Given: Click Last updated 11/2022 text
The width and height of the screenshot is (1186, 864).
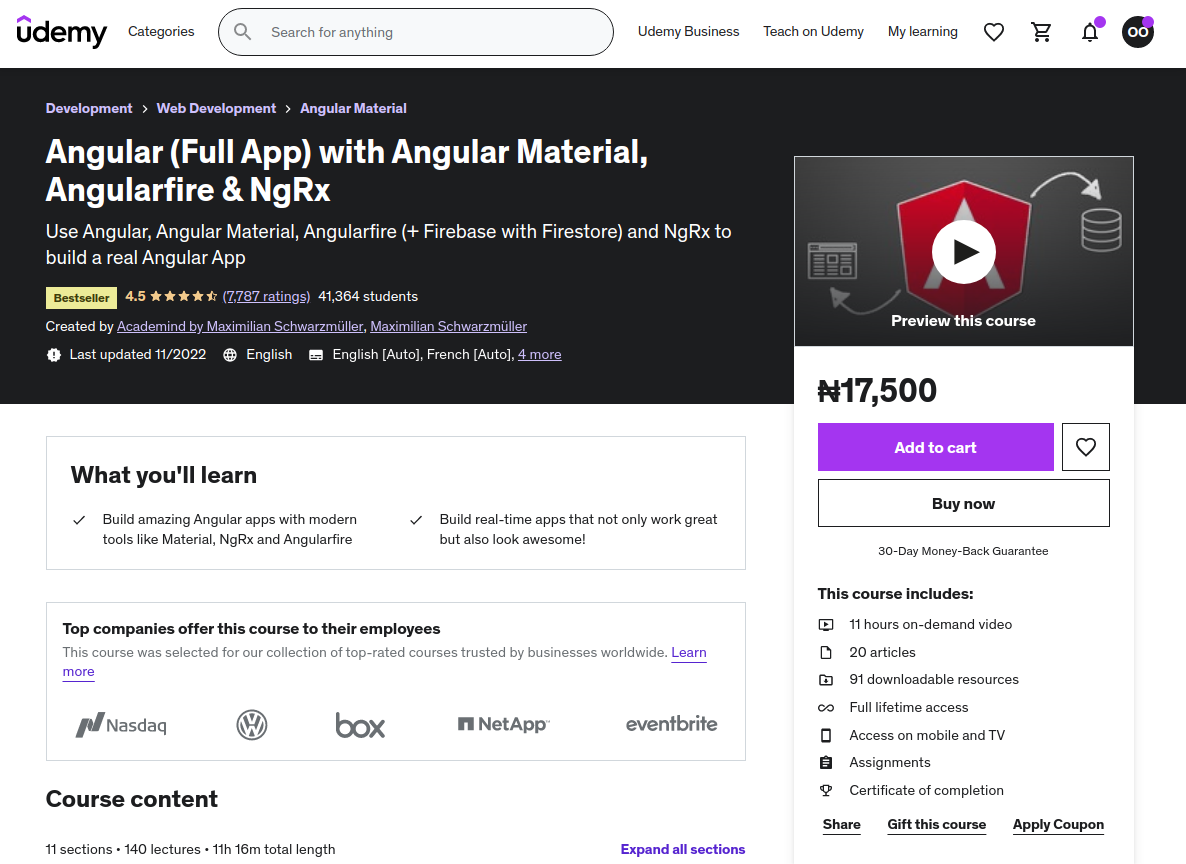Looking at the screenshot, I should pyautogui.click(x=138, y=355).
